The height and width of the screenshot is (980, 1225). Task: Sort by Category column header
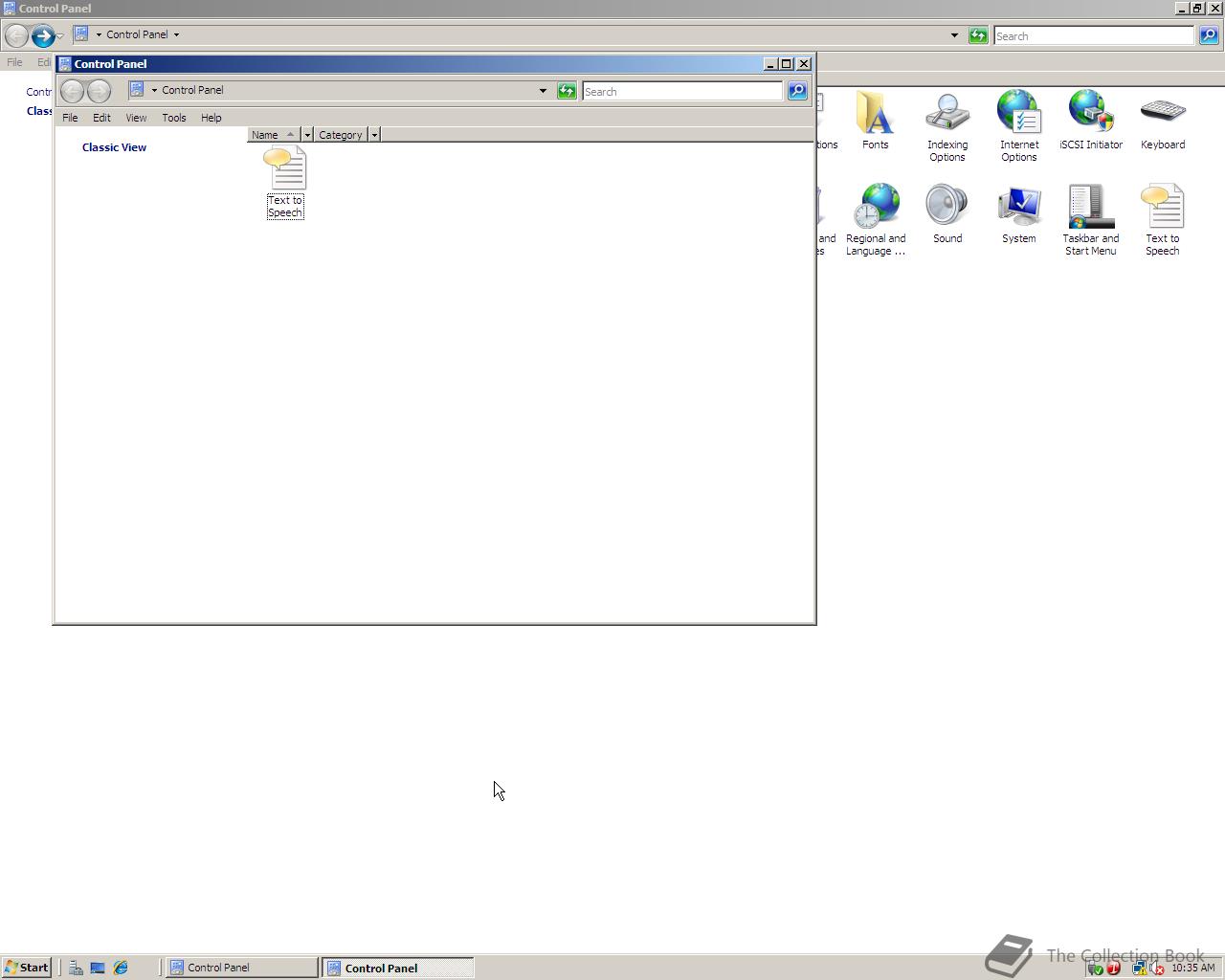(x=341, y=135)
